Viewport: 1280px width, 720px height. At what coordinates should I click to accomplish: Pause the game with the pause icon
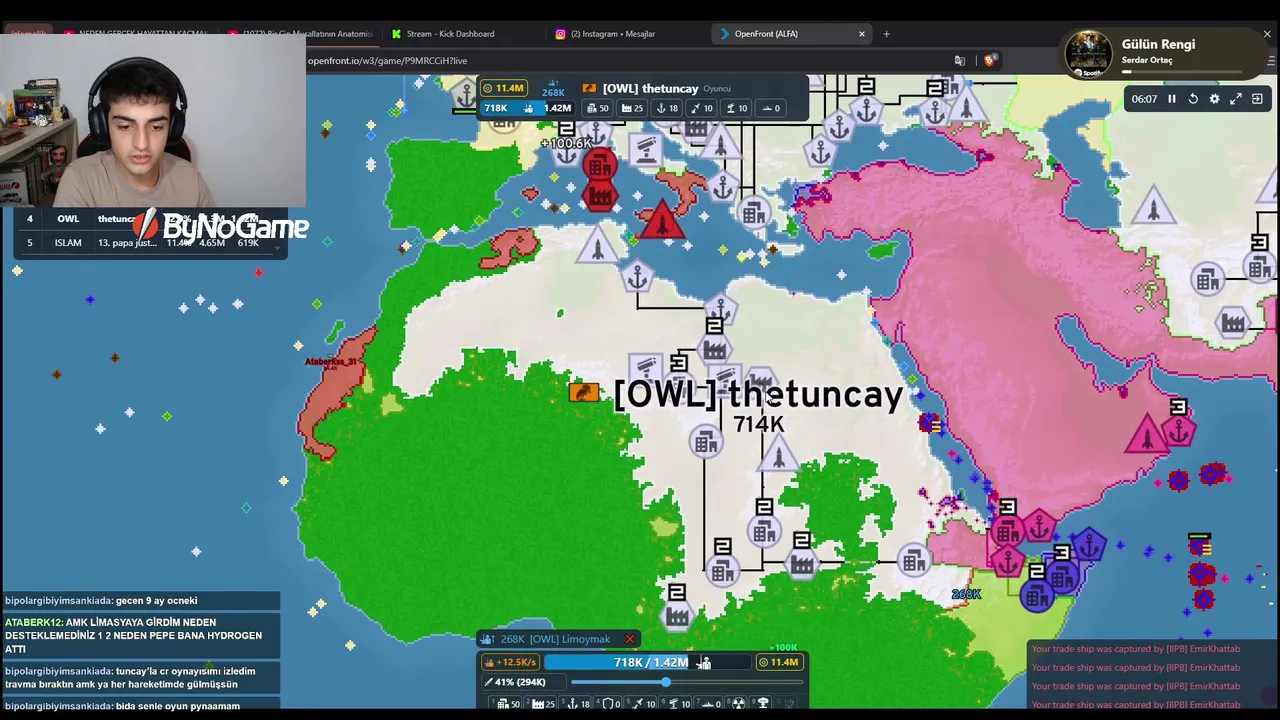click(x=1172, y=99)
